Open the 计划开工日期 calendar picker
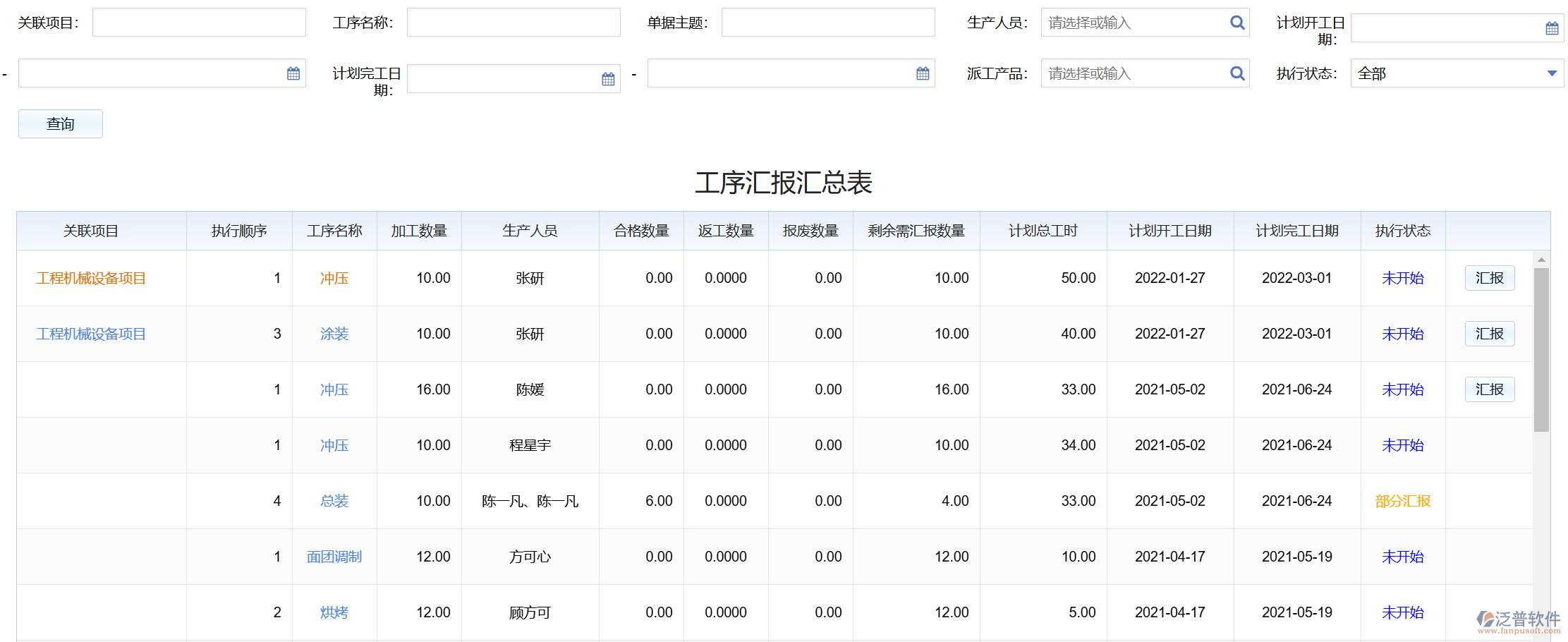 pyautogui.click(x=1551, y=28)
